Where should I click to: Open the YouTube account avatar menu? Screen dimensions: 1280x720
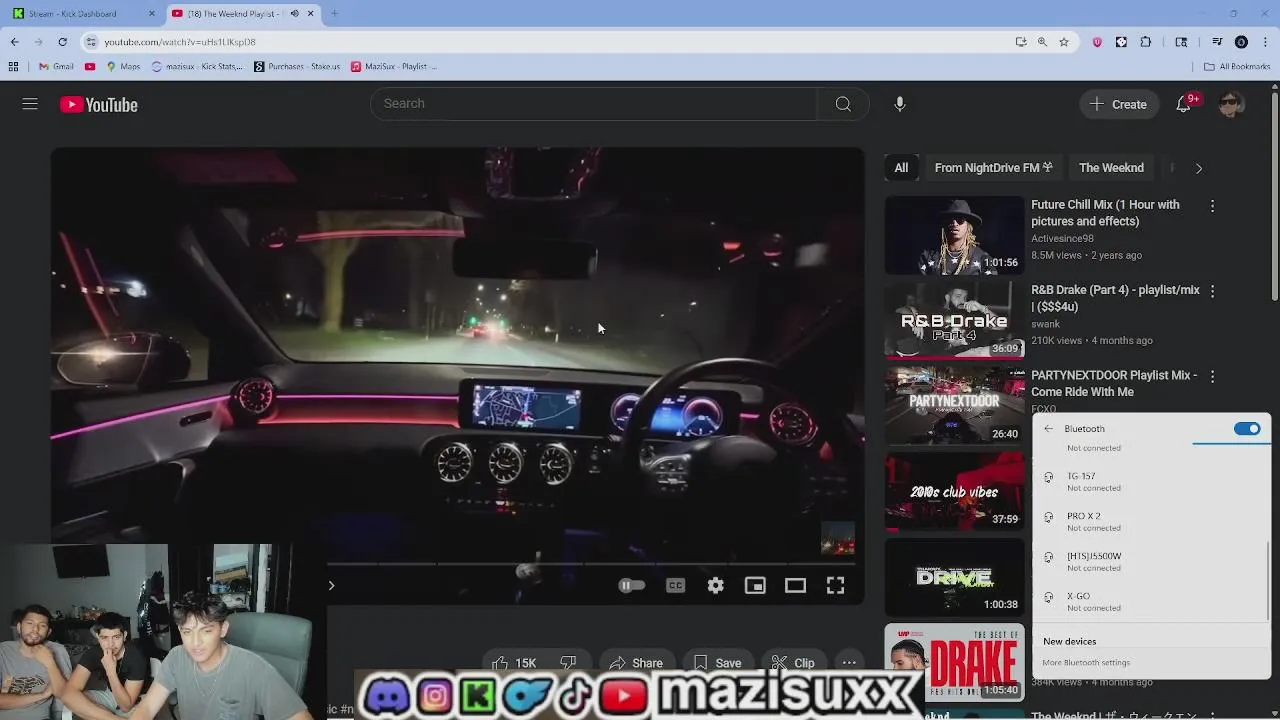1231,104
